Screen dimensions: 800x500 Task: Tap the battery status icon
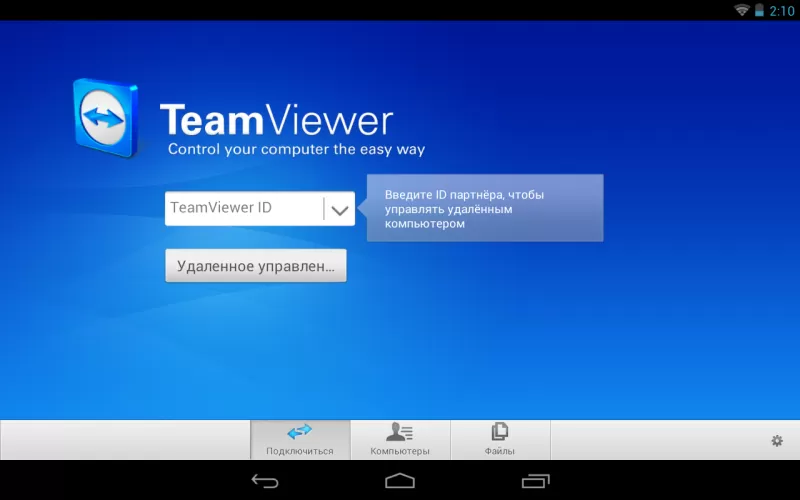point(759,10)
